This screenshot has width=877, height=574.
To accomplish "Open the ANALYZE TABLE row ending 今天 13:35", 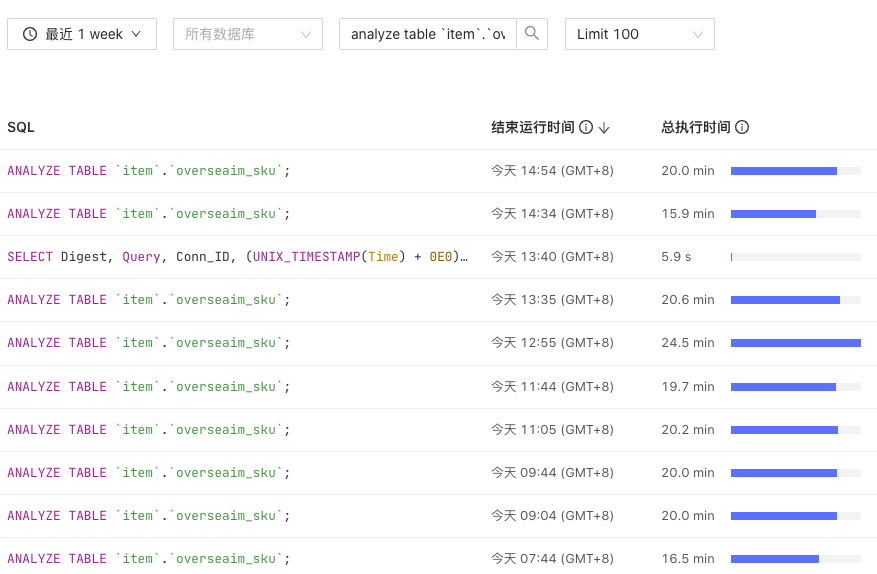I will (x=438, y=300).
